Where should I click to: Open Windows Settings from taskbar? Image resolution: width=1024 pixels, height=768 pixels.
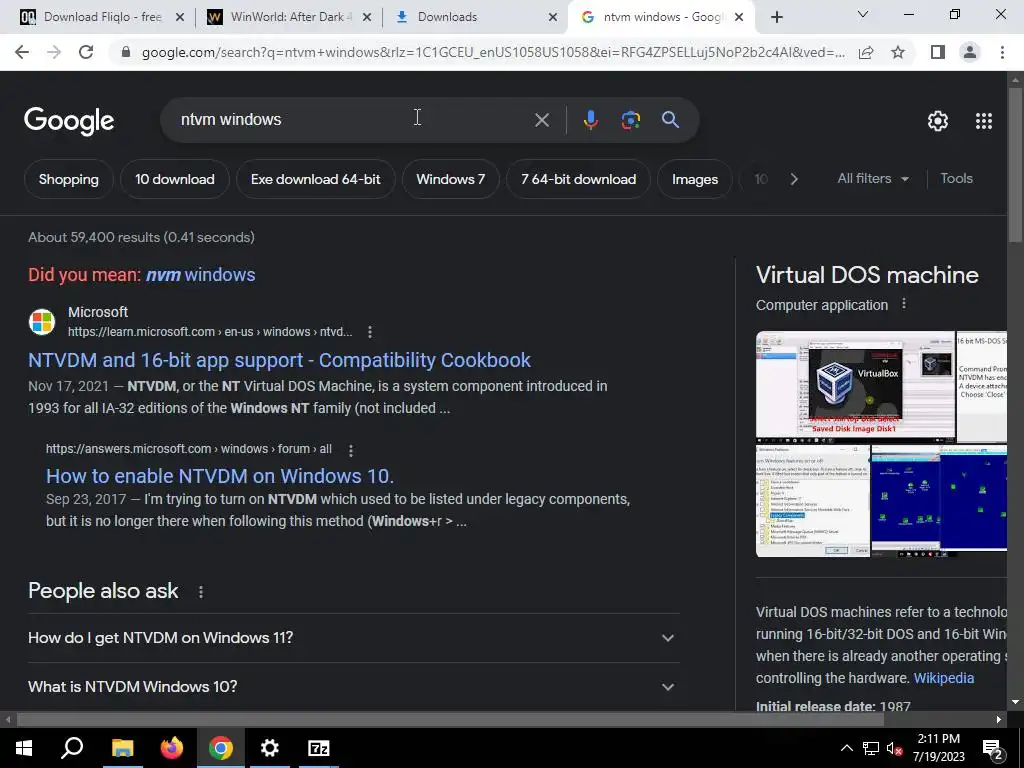[269, 748]
